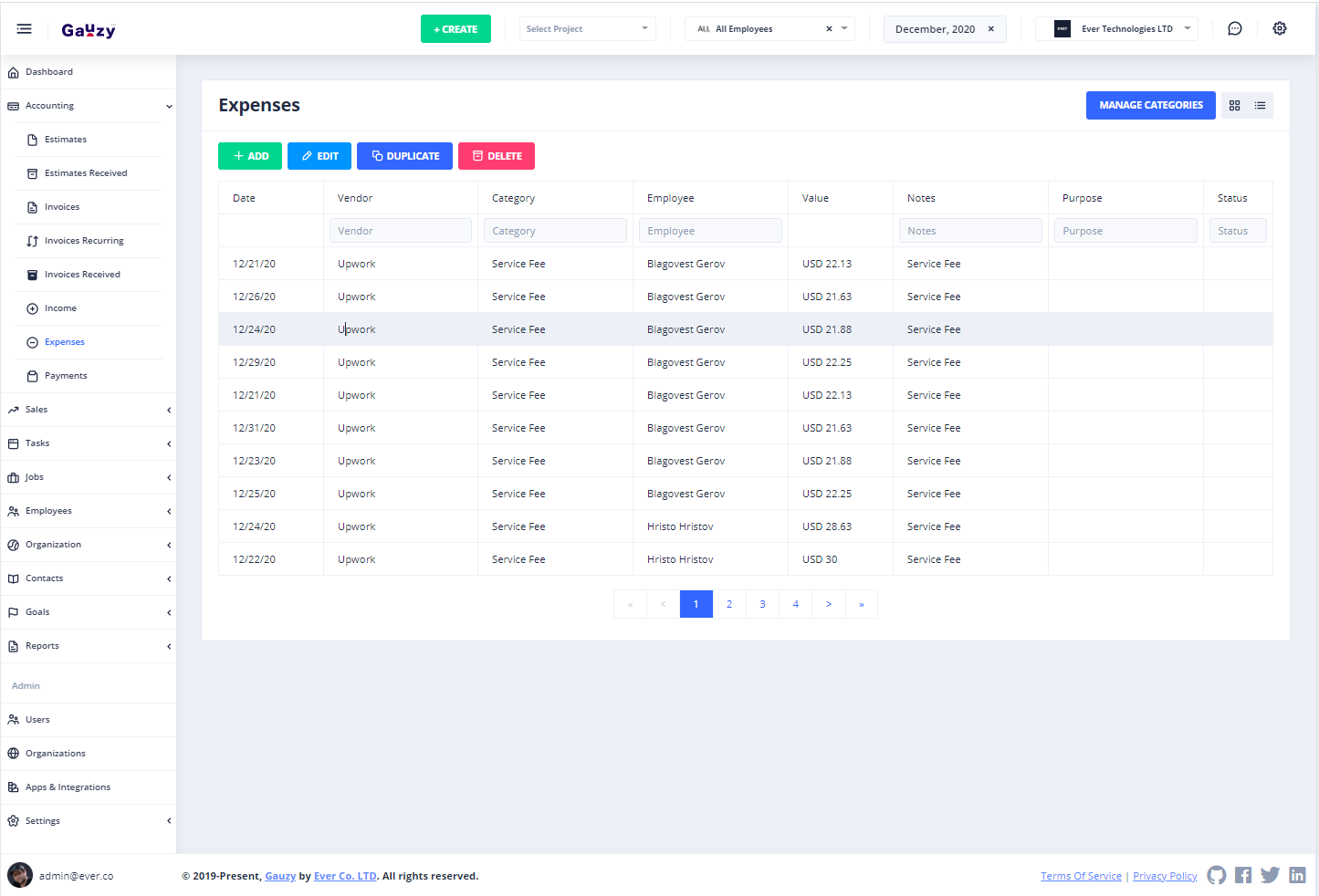Open the Facebook icon in footer
The height and width of the screenshot is (896, 1319).
1242,875
